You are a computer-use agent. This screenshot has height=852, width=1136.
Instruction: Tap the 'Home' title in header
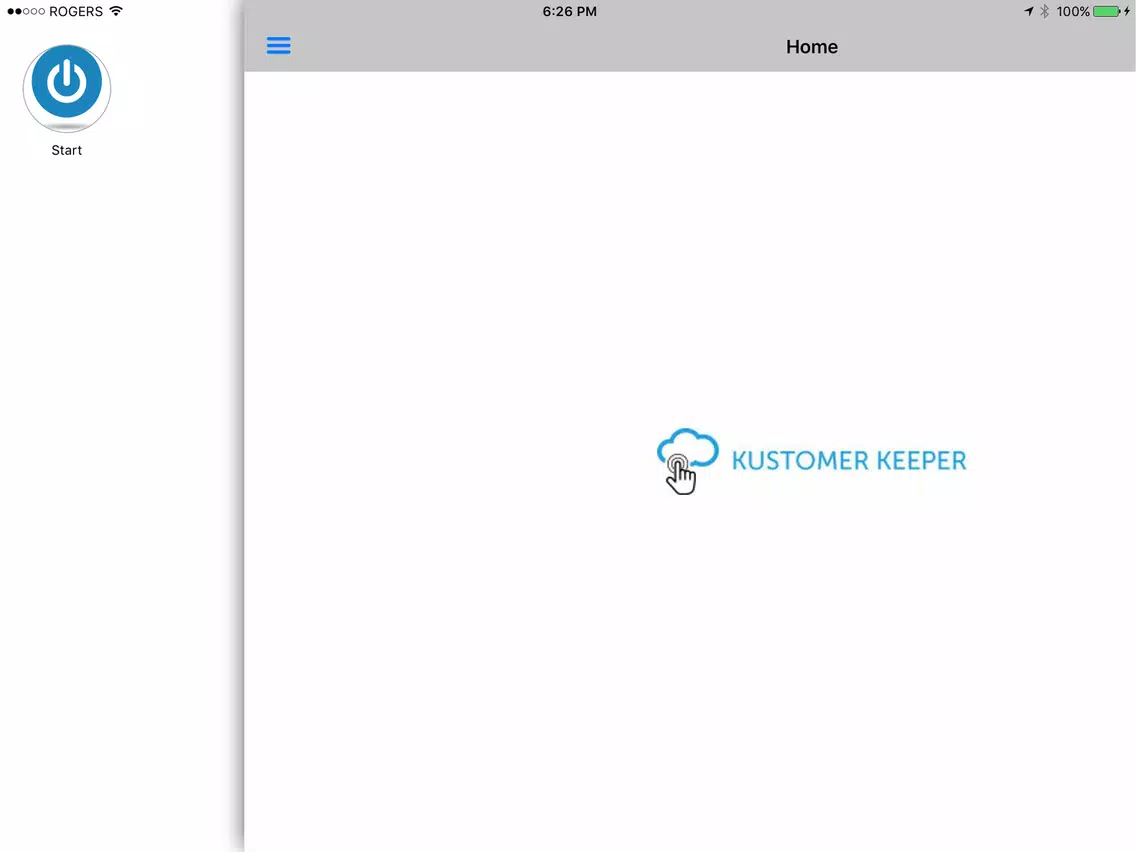tap(811, 46)
